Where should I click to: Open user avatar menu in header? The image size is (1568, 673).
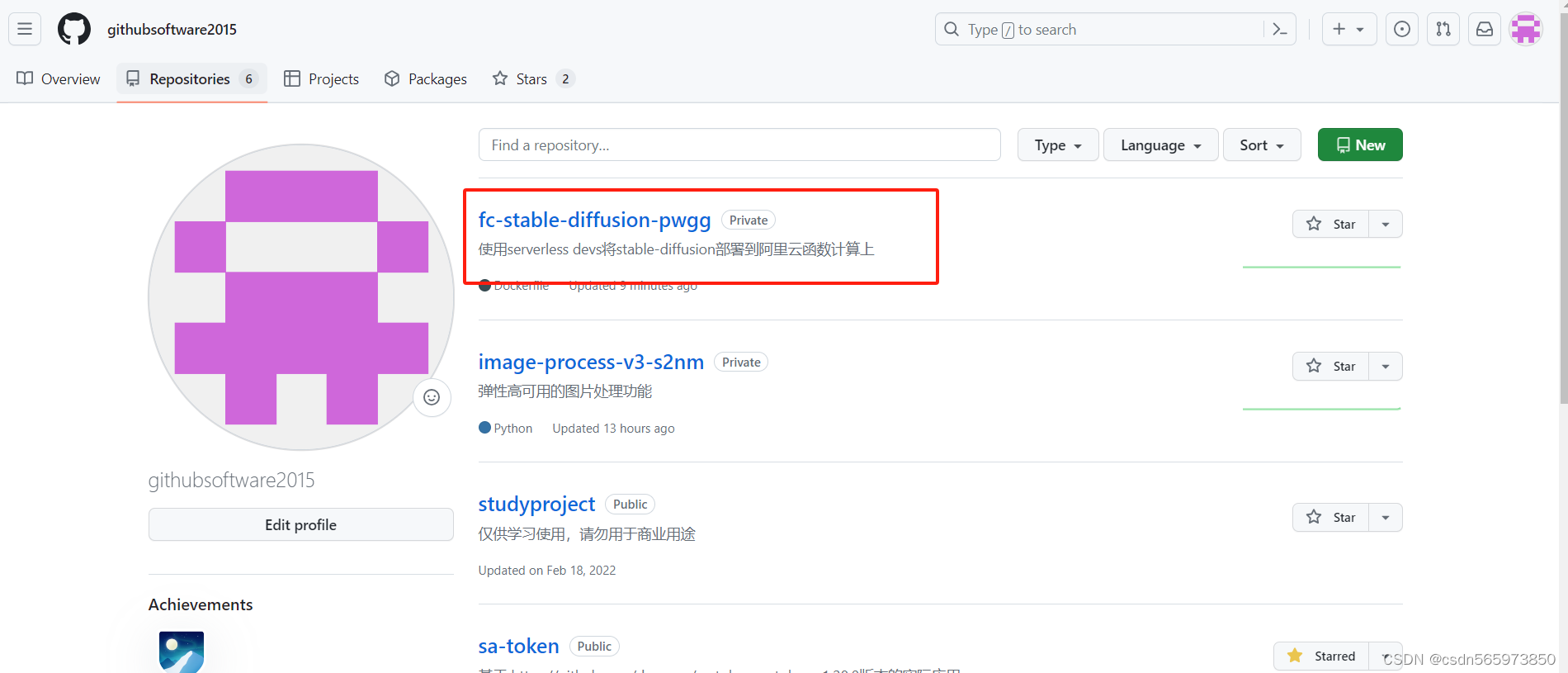1526,29
